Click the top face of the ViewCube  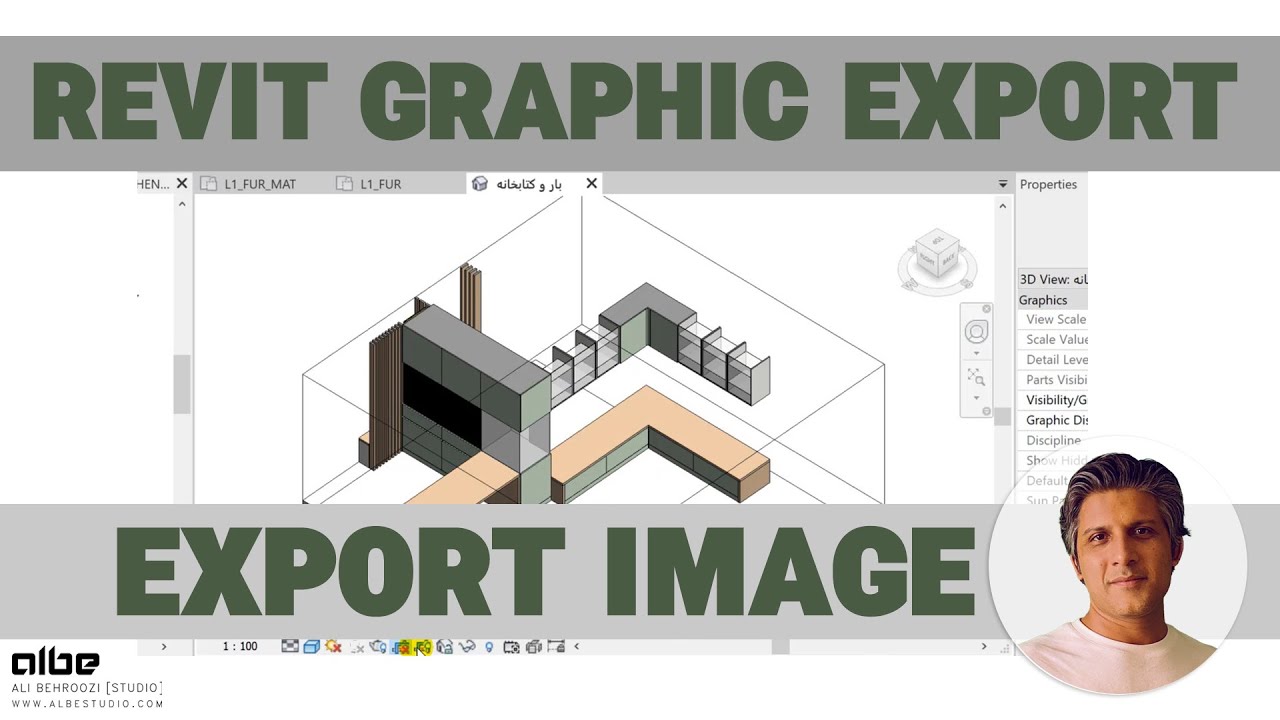938,241
